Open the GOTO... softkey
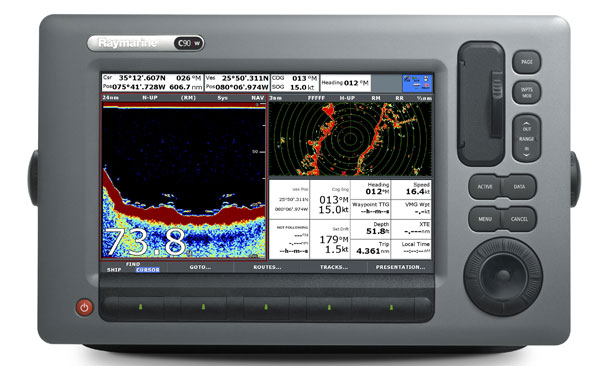 click(x=200, y=267)
